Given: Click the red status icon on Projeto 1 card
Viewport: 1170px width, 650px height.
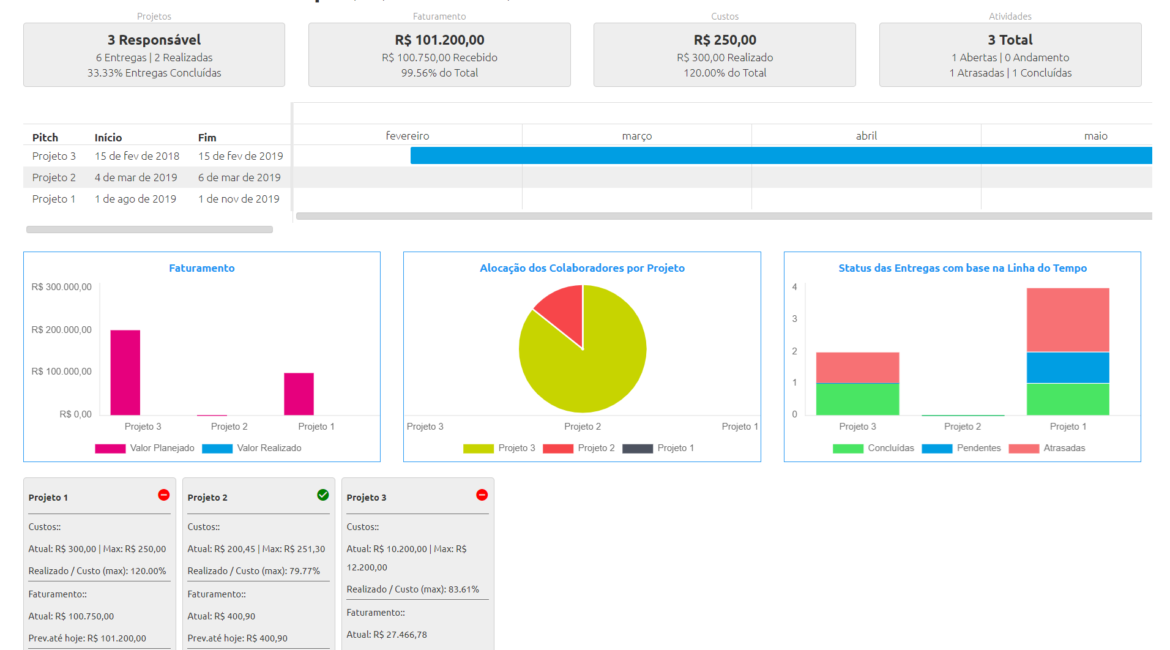Looking at the screenshot, I should coord(163,495).
